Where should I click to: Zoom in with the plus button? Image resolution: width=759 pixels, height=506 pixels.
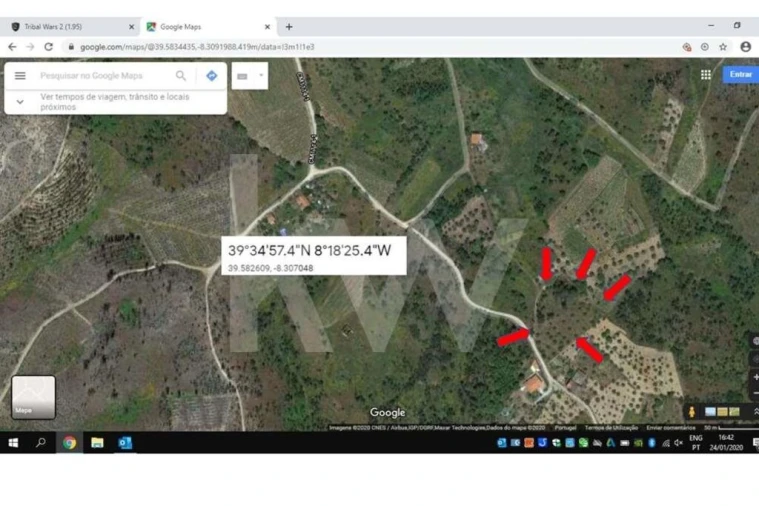click(x=755, y=377)
